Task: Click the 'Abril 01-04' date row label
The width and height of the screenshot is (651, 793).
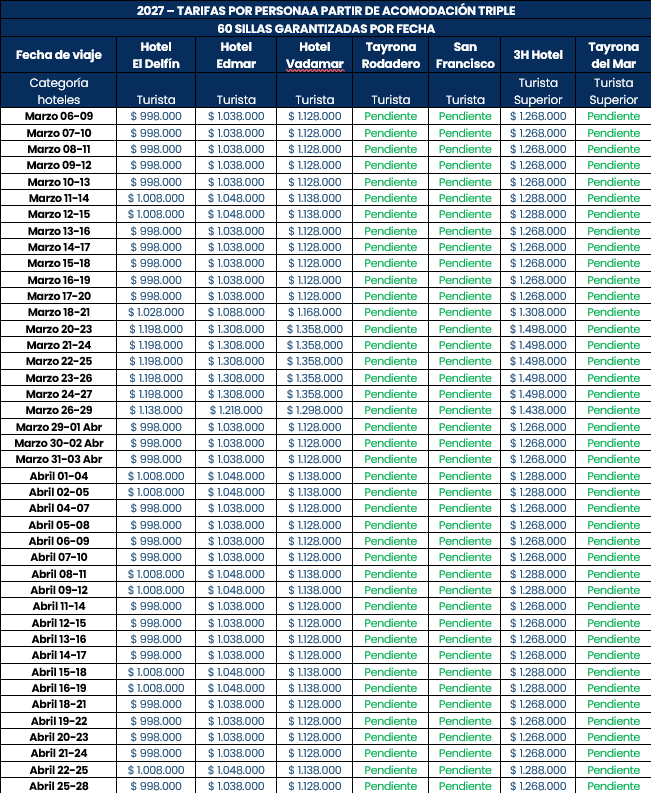Action: click(59, 476)
